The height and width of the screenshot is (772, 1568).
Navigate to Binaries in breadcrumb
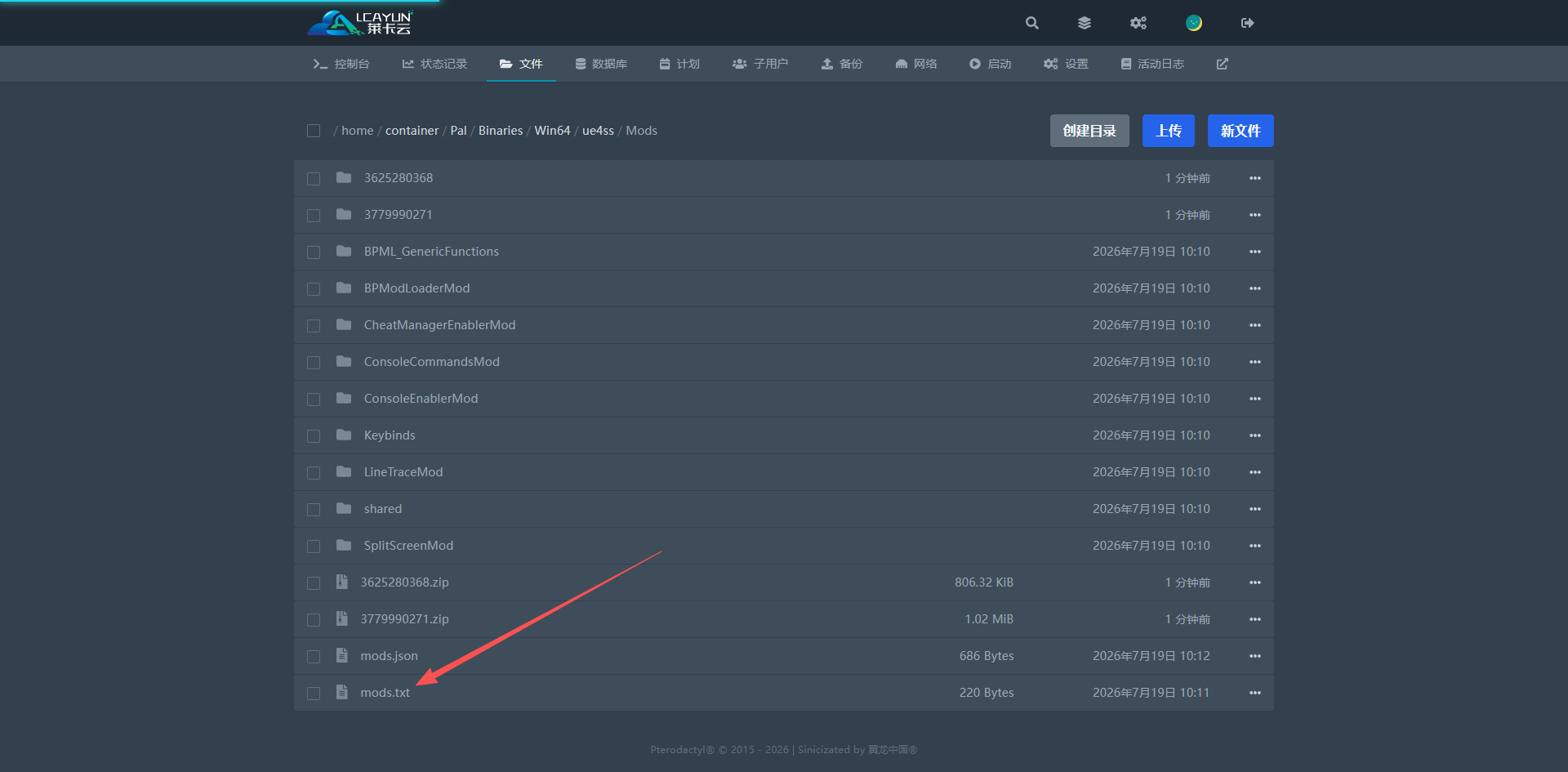(x=501, y=131)
